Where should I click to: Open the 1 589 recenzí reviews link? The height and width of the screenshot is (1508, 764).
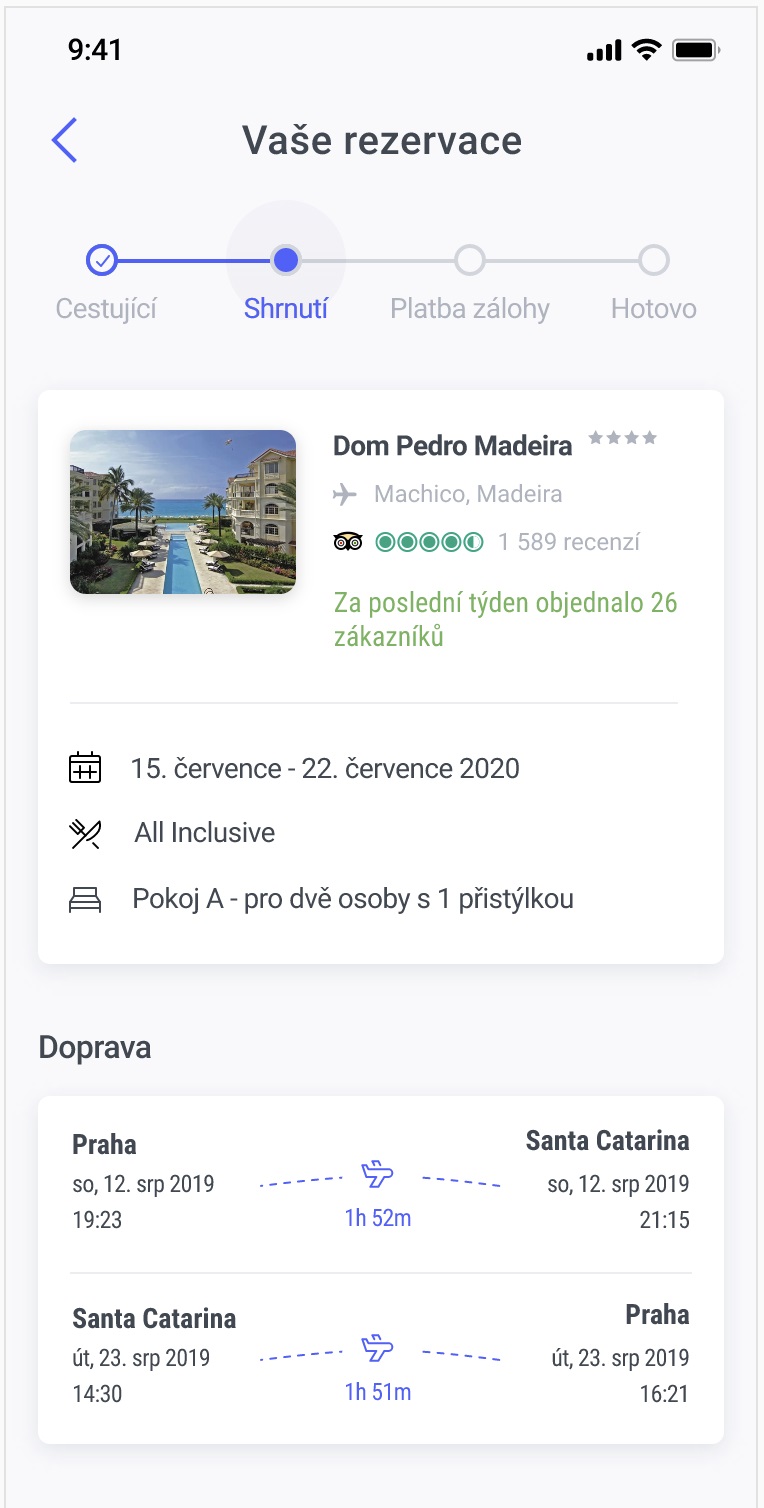point(569,542)
